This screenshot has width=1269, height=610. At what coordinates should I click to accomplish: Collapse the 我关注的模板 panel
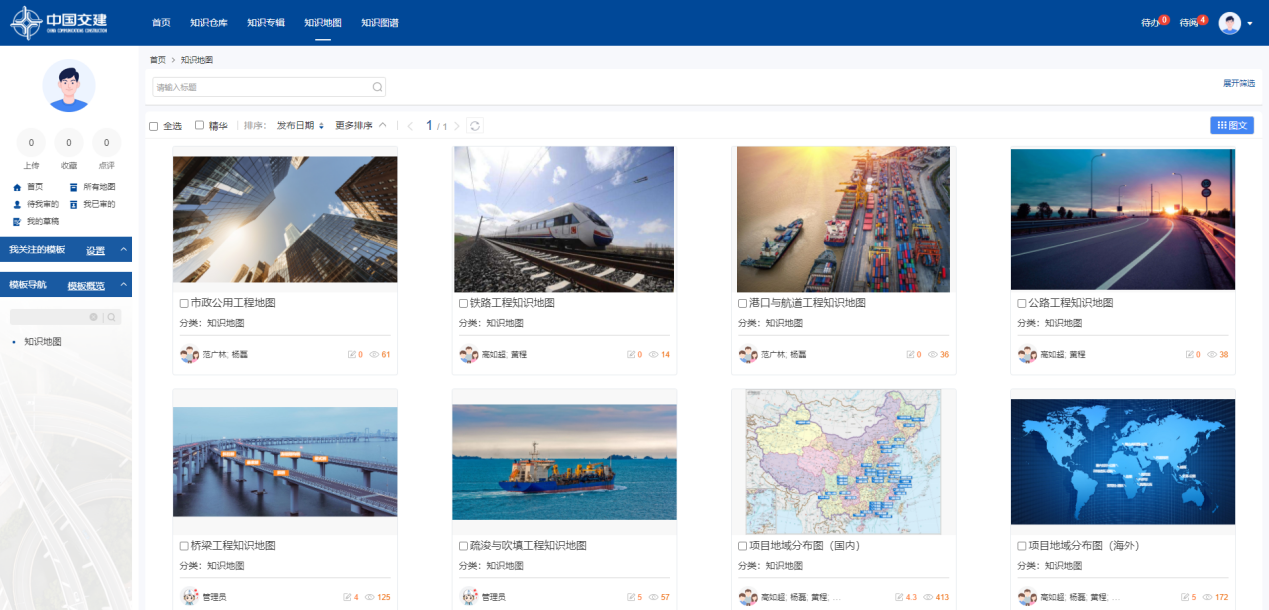124,250
